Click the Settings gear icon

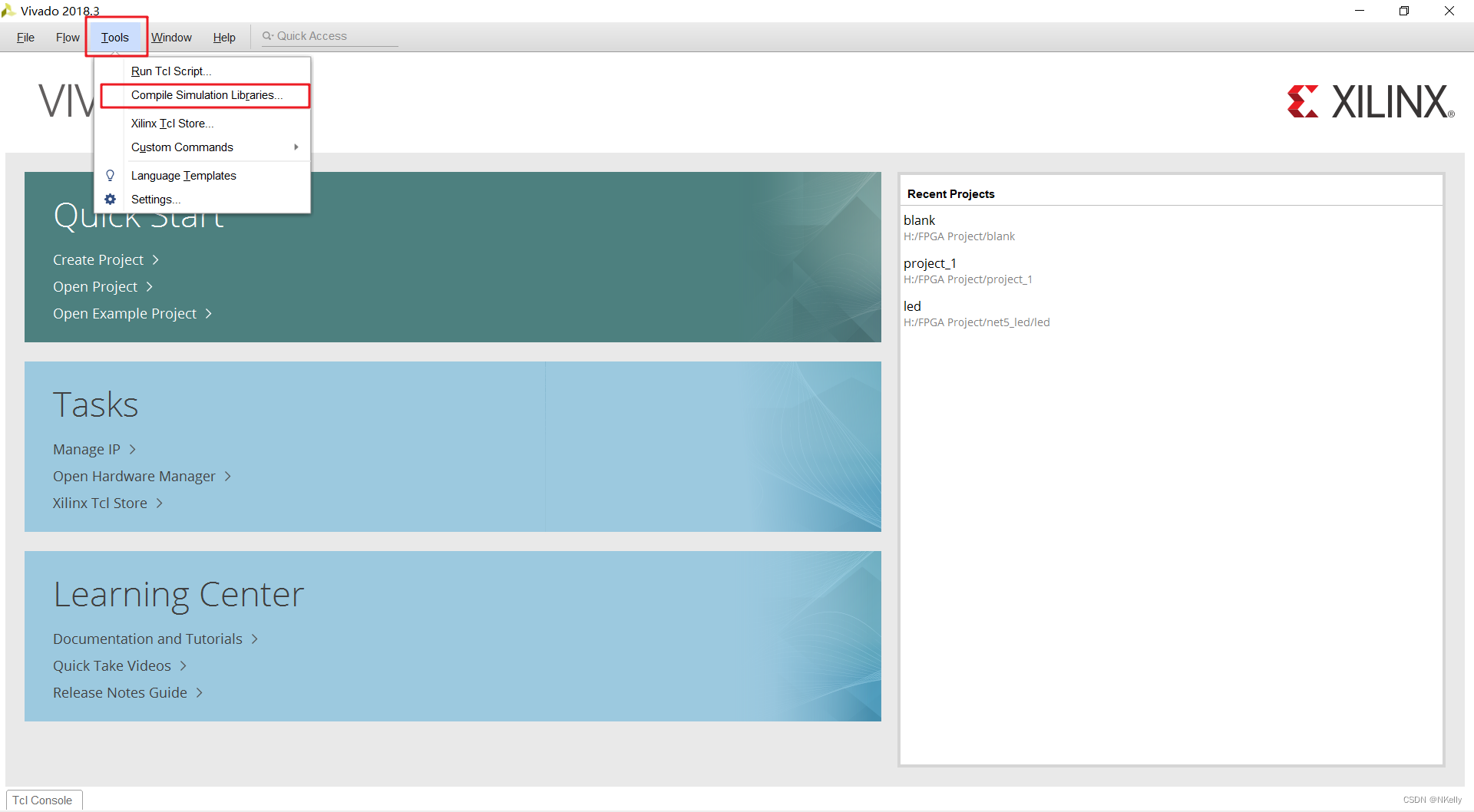(x=110, y=200)
